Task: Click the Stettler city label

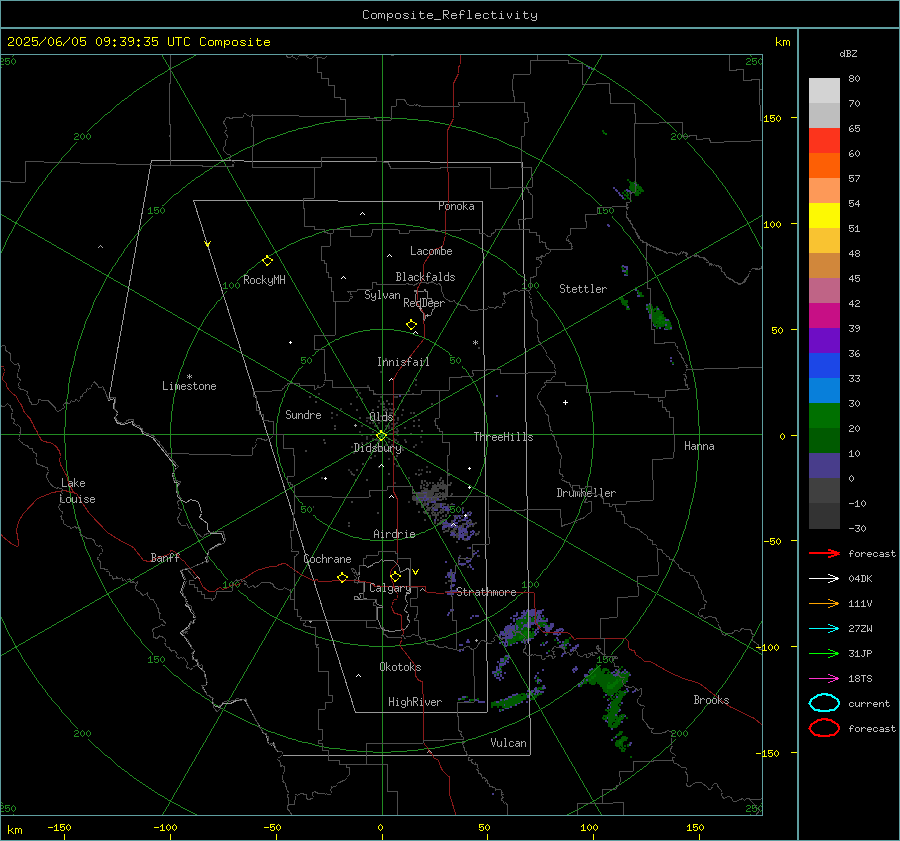Action: tap(583, 289)
